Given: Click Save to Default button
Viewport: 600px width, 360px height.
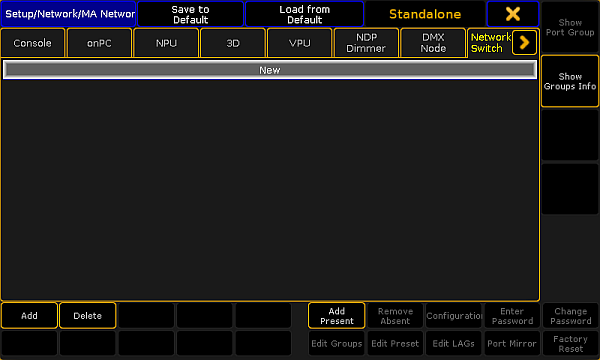Looking at the screenshot, I should coord(190,14).
